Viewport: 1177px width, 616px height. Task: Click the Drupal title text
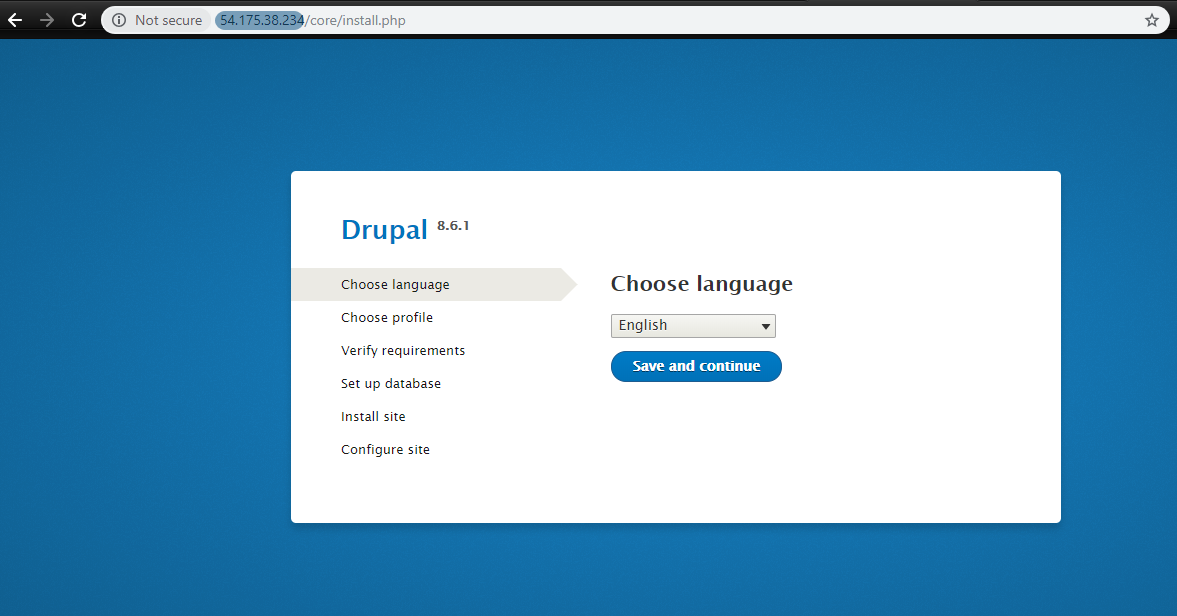(x=384, y=230)
